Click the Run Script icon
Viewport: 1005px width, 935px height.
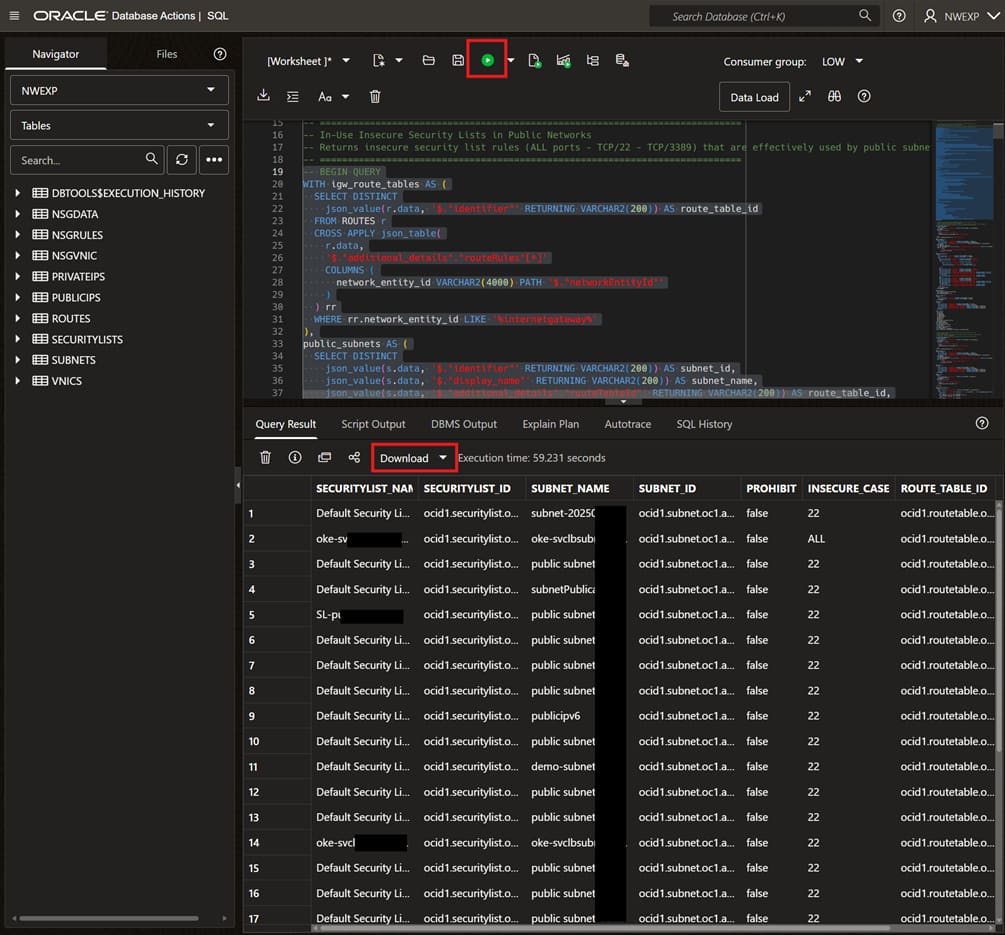point(534,60)
